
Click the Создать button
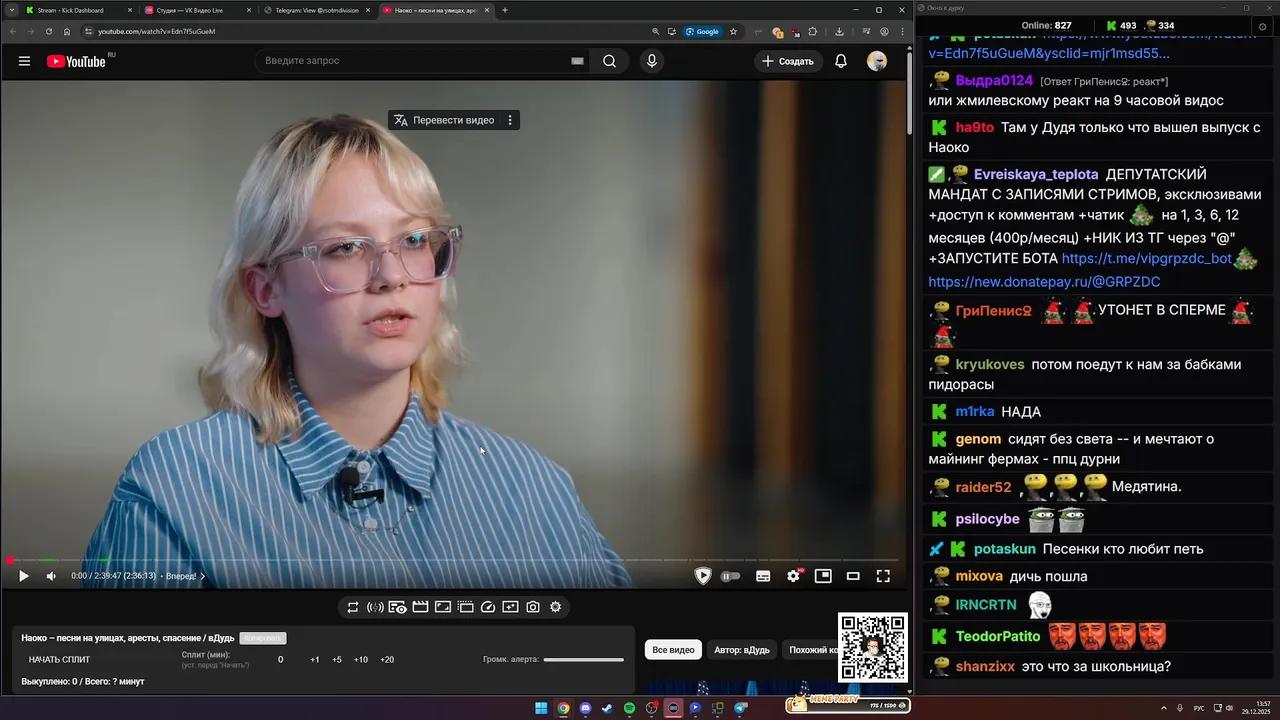click(788, 61)
